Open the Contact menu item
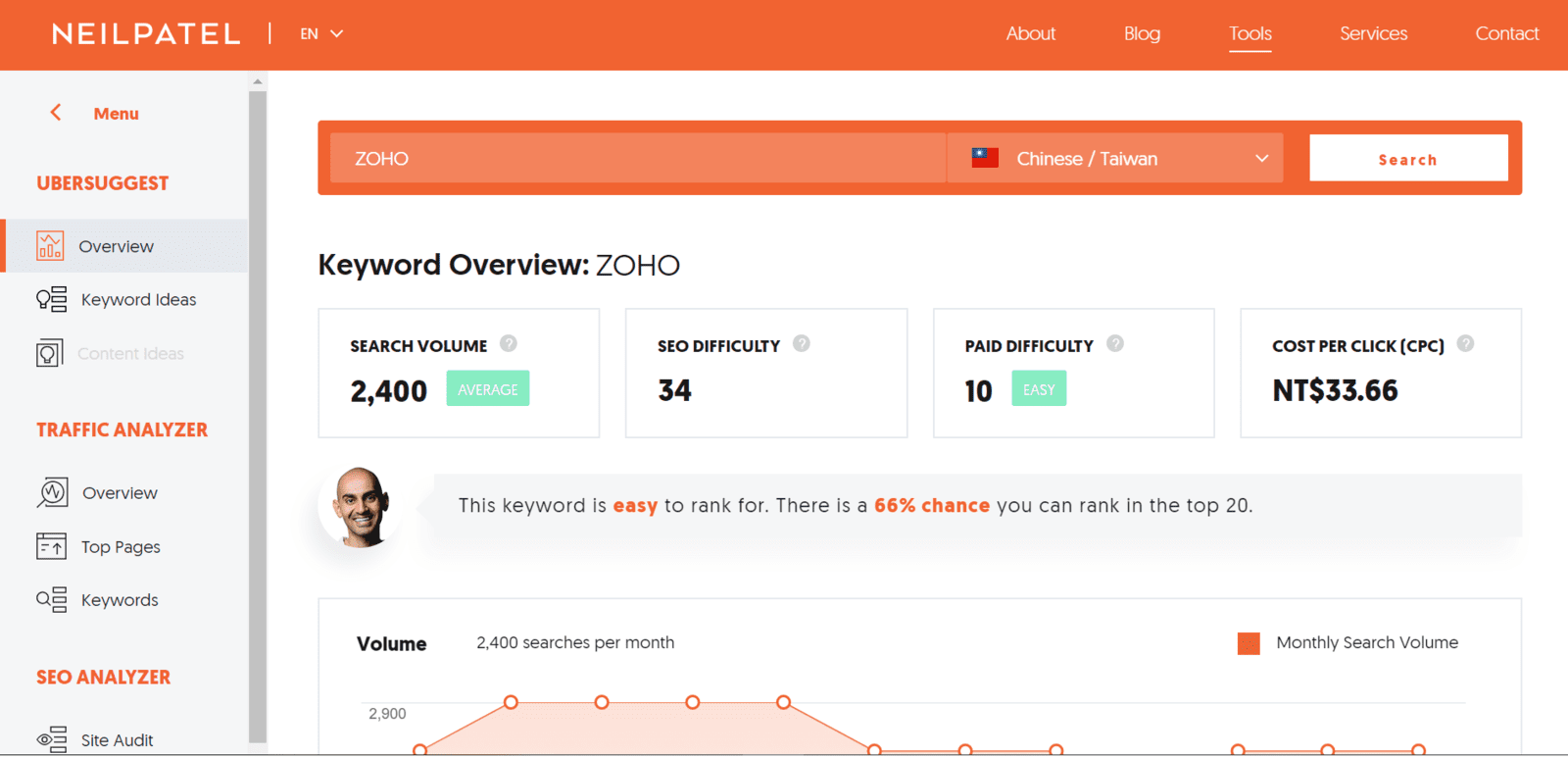Screen dimensions: 1568x757 coord(1507,33)
